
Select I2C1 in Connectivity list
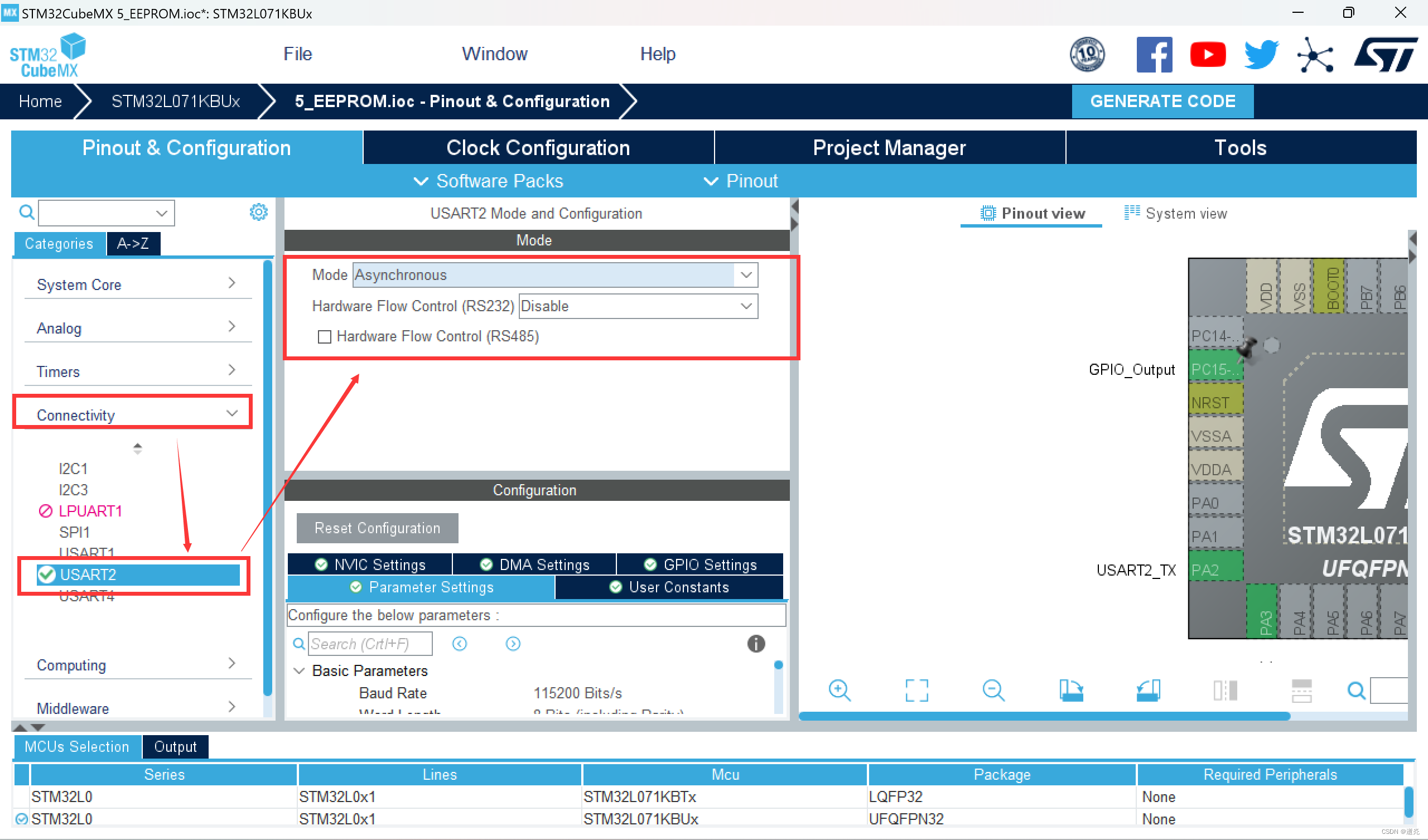tap(73, 468)
